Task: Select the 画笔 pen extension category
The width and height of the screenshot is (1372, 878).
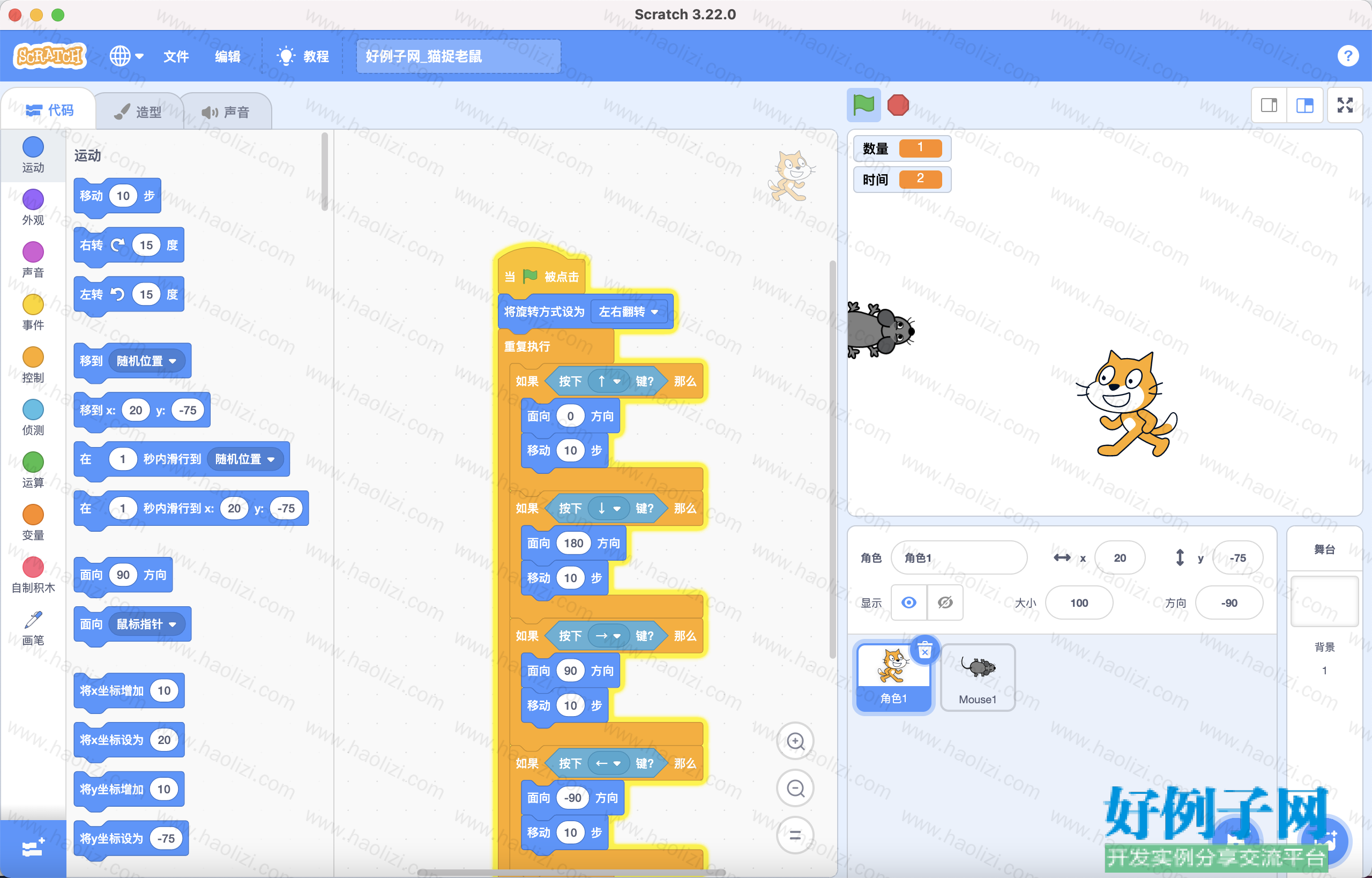Action: point(33,628)
